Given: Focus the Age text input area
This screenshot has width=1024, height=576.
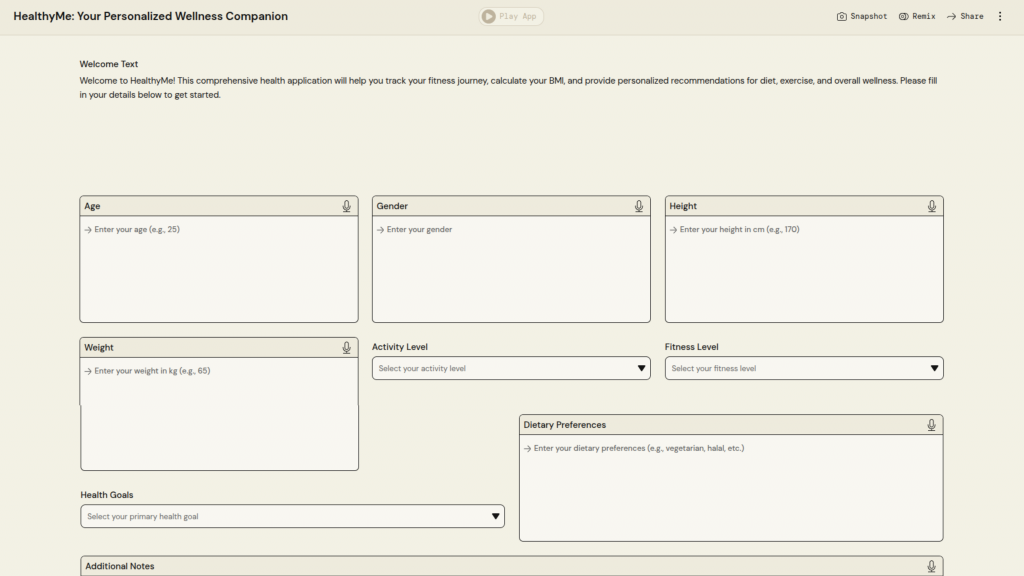Looking at the screenshot, I should [x=219, y=270].
